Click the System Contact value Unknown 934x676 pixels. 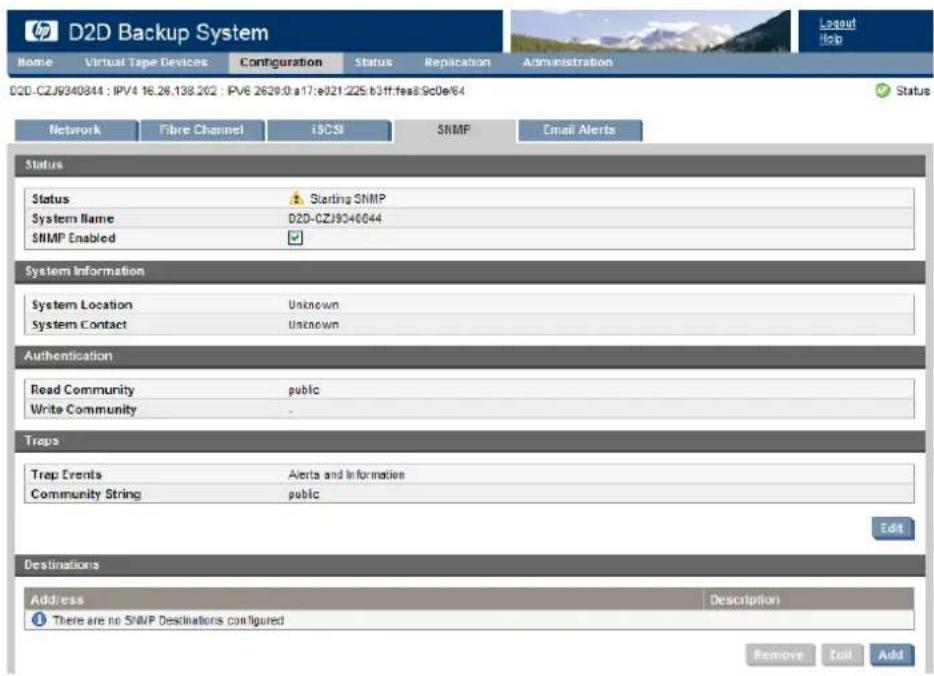click(313, 325)
